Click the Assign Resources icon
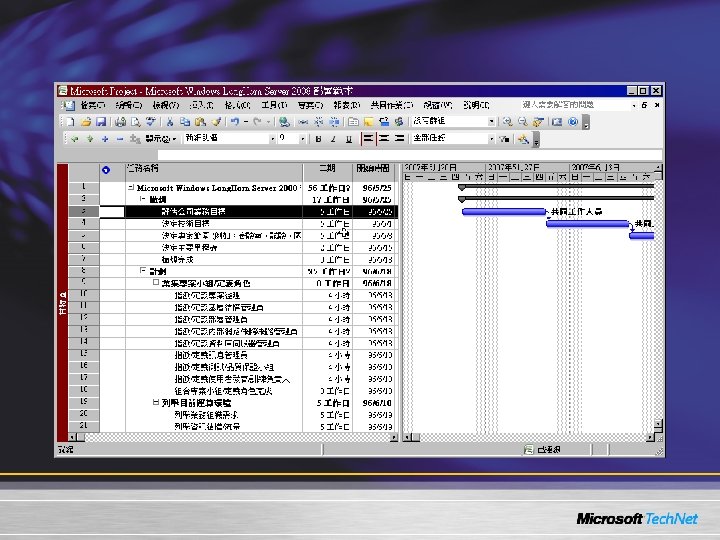Image resolution: width=720 pixels, height=540 pixels. tap(384, 122)
